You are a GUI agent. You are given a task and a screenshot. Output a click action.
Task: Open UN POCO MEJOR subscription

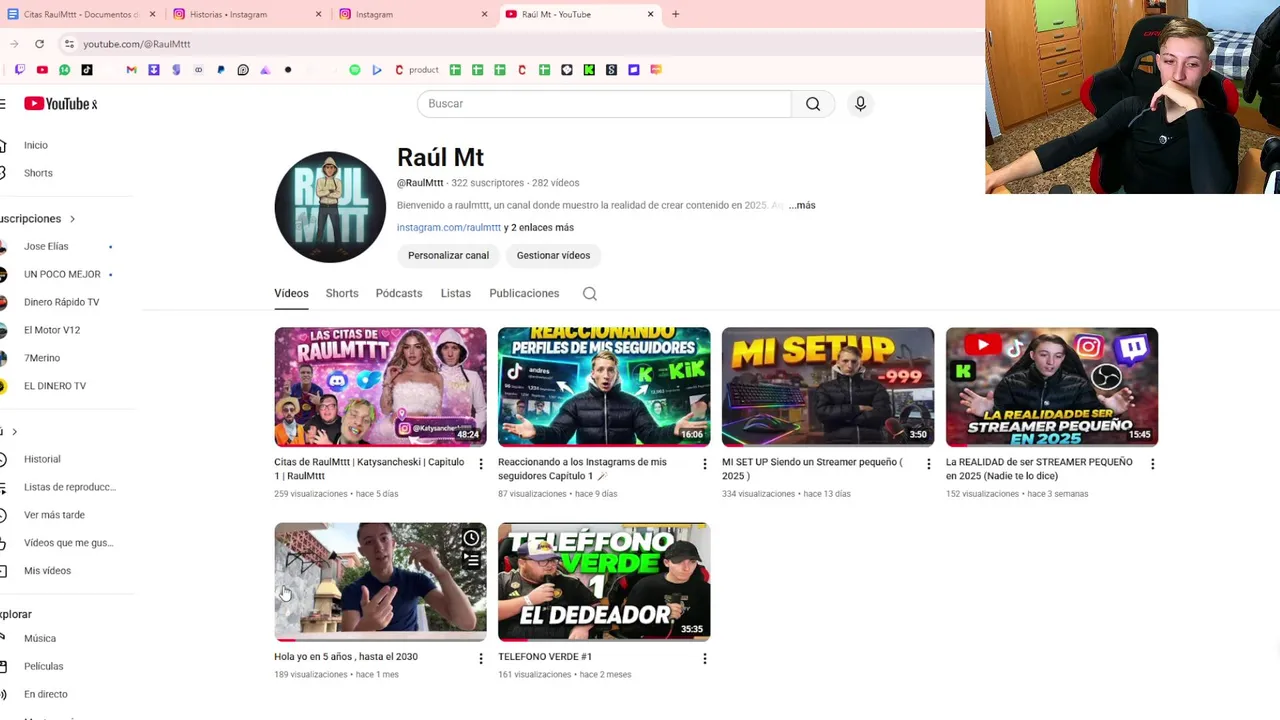click(60, 275)
